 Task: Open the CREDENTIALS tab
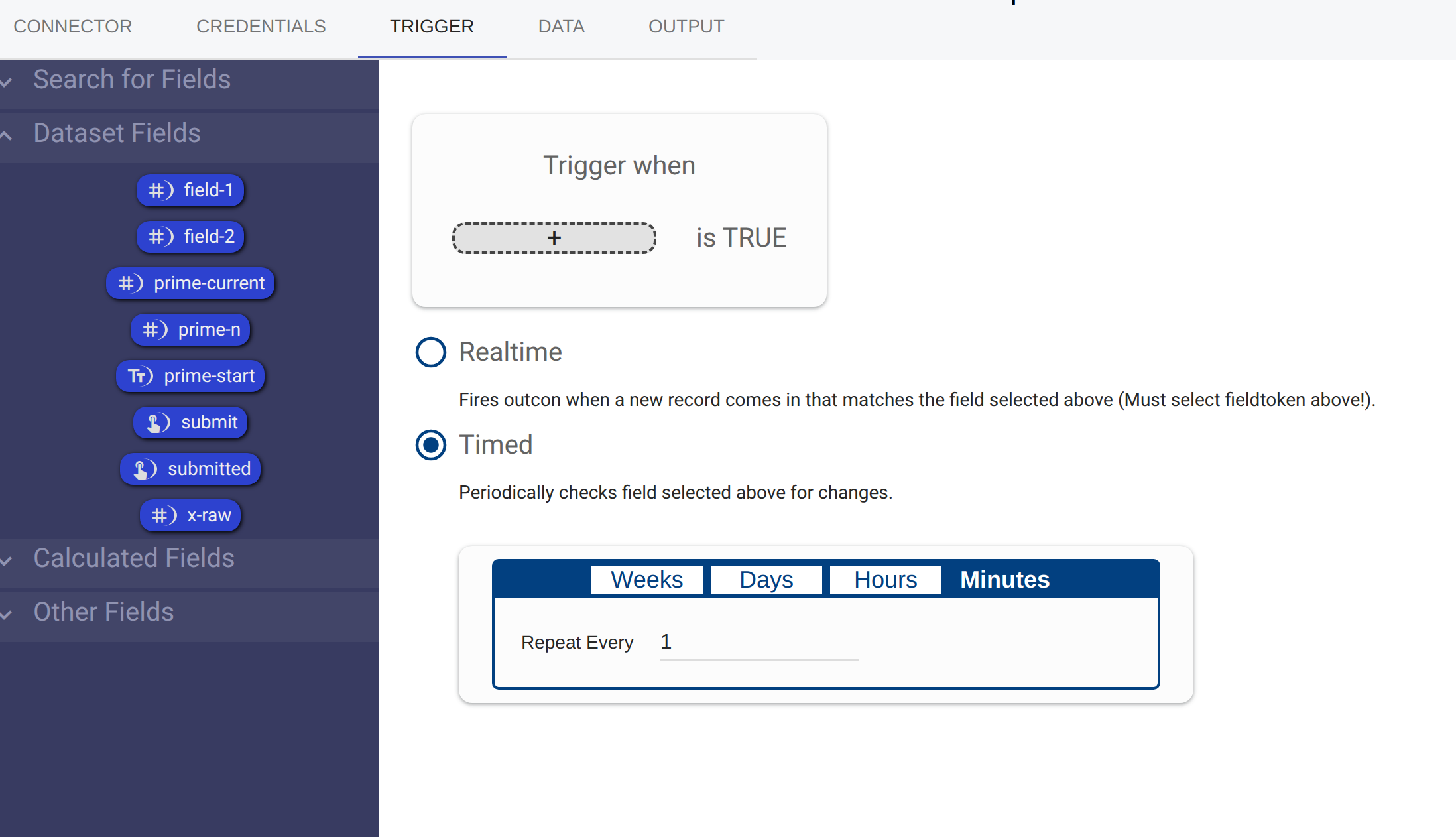coord(261,27)
